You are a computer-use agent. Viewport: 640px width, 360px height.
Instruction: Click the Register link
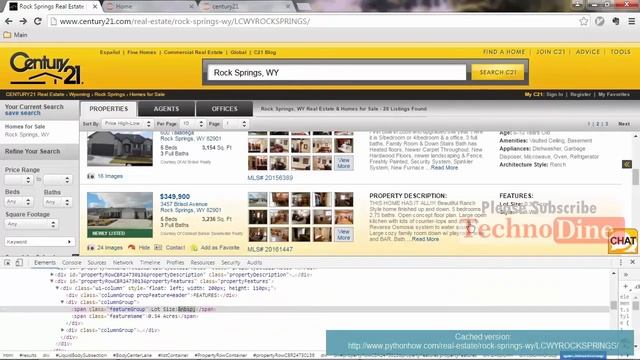click(x=580, y=94)
